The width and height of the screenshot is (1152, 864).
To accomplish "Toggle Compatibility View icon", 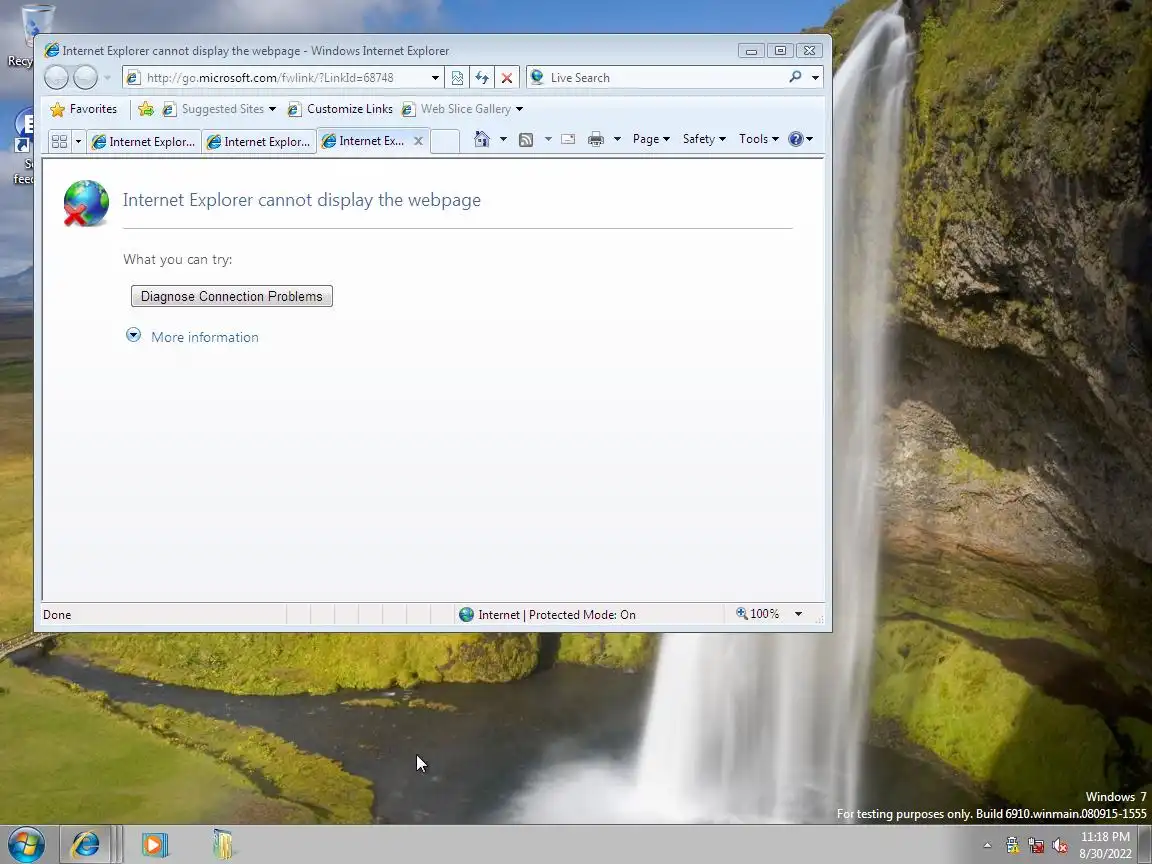I will [x=457, y=78].
